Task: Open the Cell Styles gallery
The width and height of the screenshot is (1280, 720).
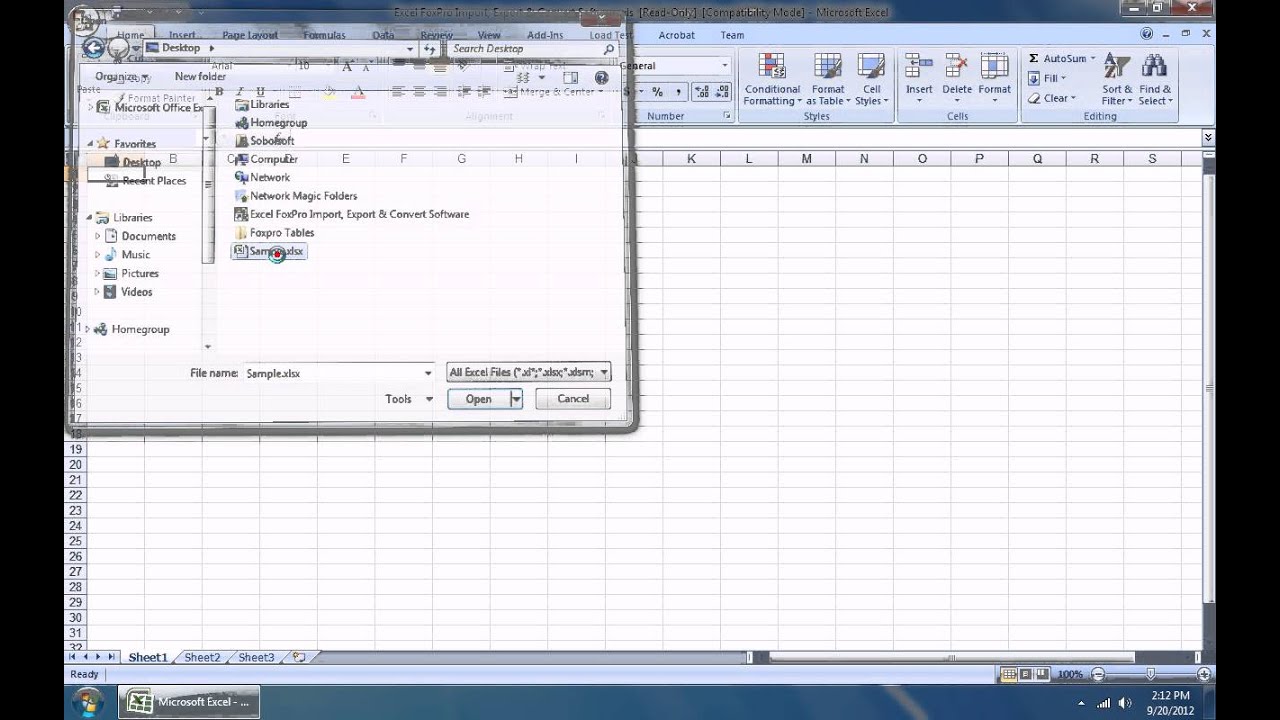Action: tap(871, 80)
